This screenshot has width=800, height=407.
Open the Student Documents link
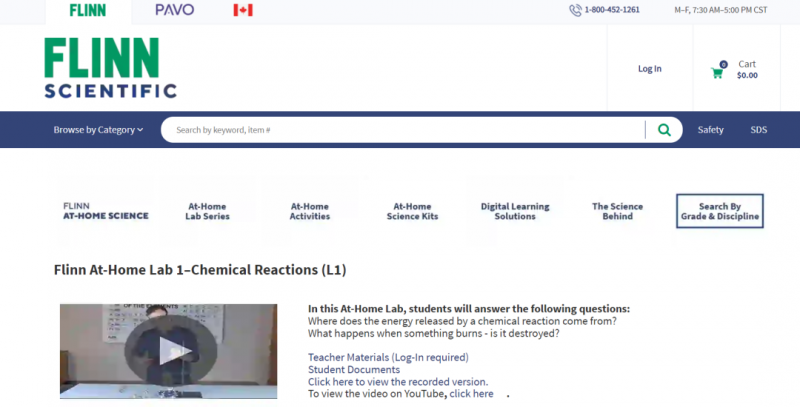pyautogui.click(x=354, y=369)
